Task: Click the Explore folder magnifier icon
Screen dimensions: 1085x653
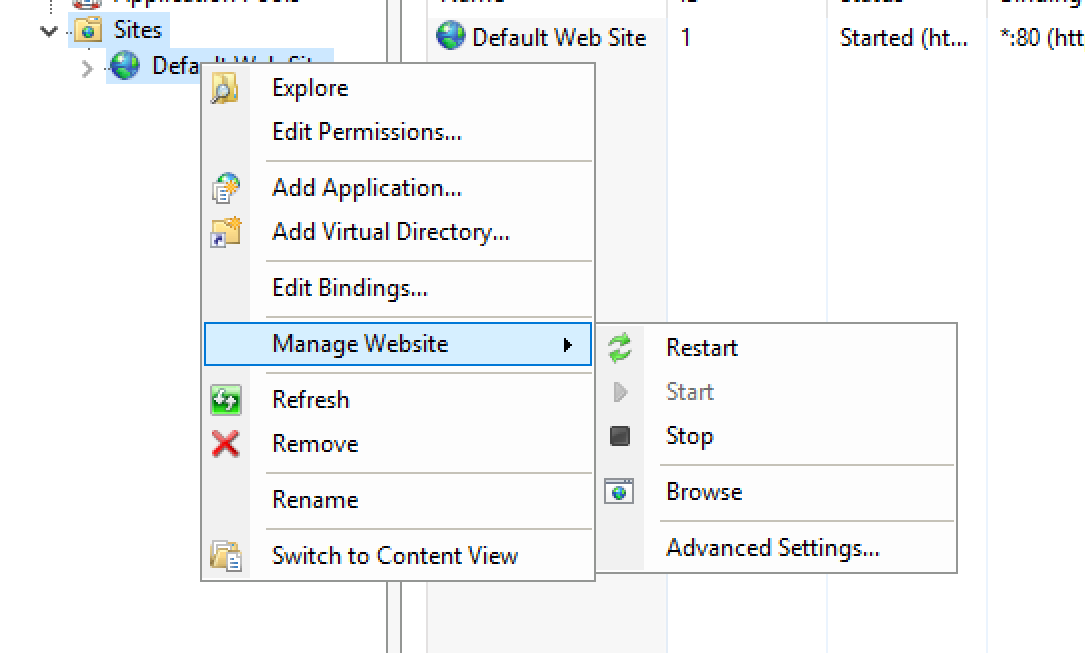Action: 225,89
